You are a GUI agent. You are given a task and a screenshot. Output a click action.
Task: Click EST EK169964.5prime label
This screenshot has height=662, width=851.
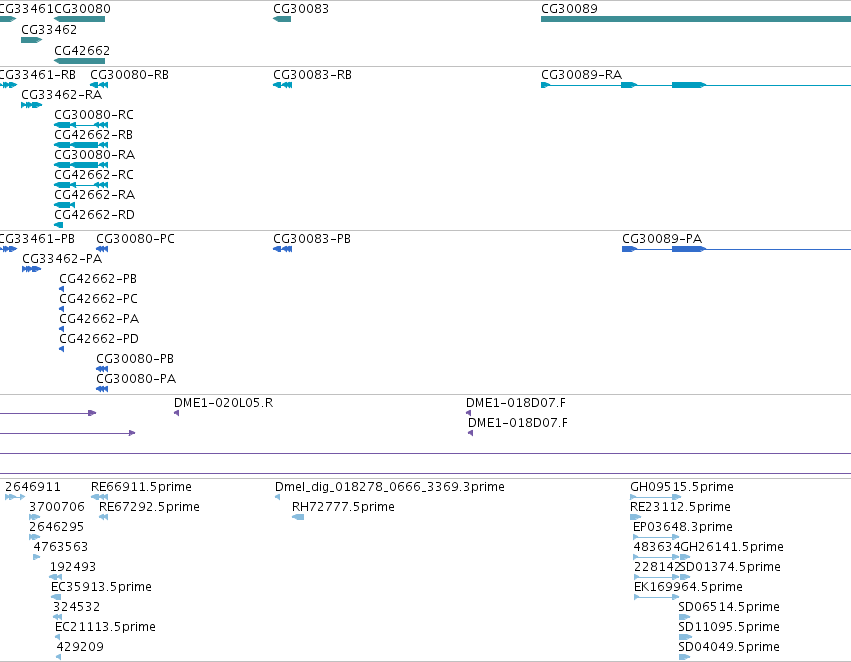[x=688, y=587]
